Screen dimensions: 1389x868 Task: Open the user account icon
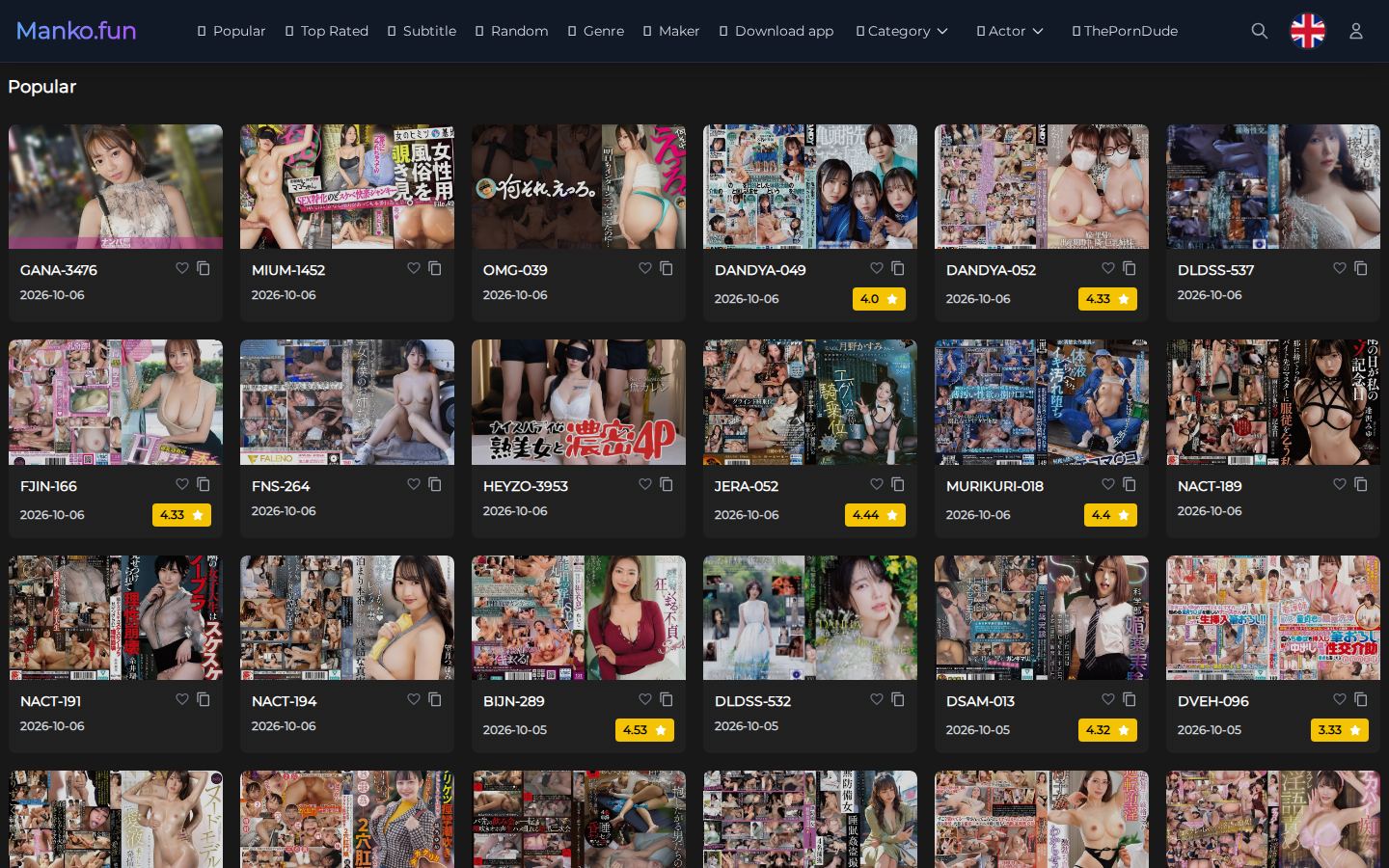click(1355, 31)
